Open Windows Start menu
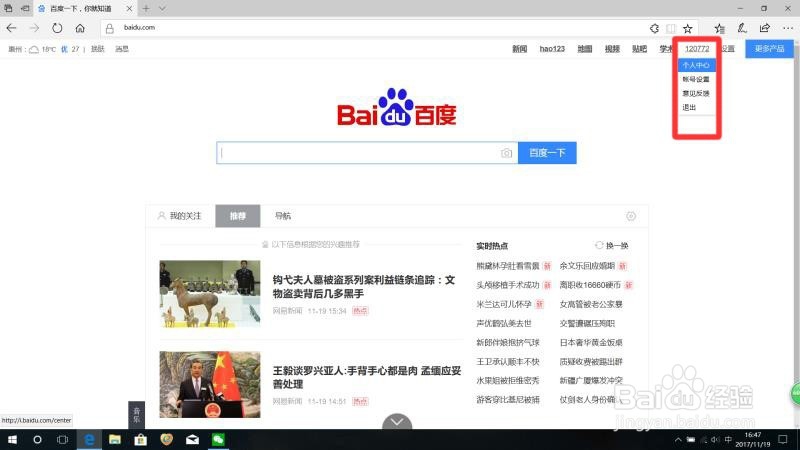The image size is (800, 450). click(x=12, y=440)
